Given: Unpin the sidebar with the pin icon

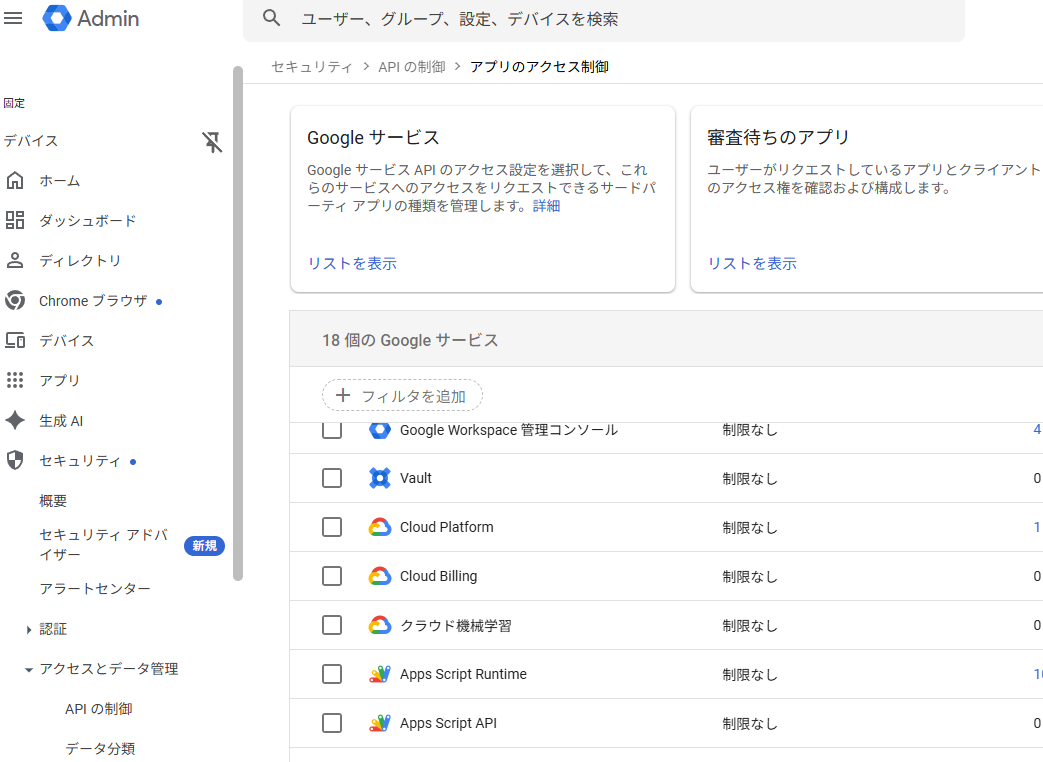Looking at the screenshot, I should click(x=212, y=142).
